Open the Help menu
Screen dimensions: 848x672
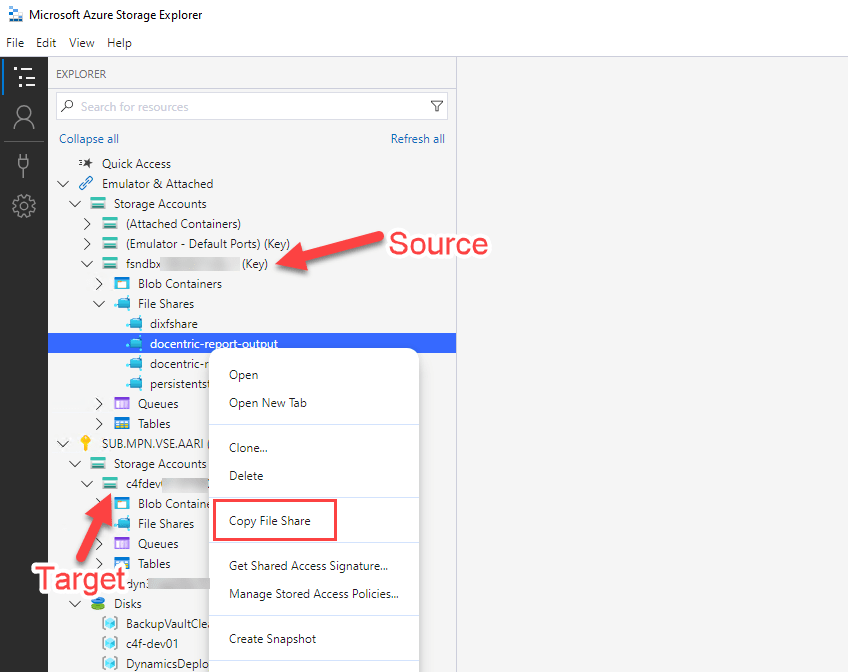tap(120, 43)
